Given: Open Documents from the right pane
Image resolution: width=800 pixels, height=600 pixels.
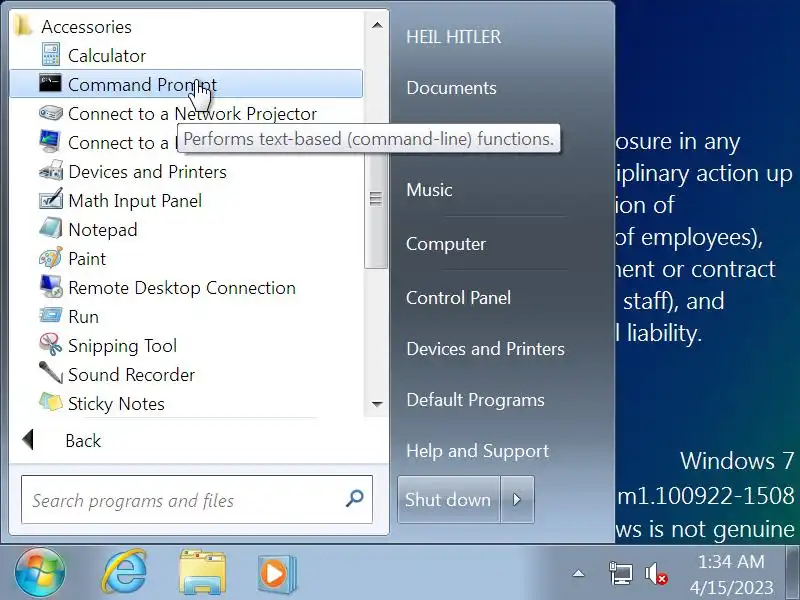Looking at the screenshot, I should coord(451,88).
